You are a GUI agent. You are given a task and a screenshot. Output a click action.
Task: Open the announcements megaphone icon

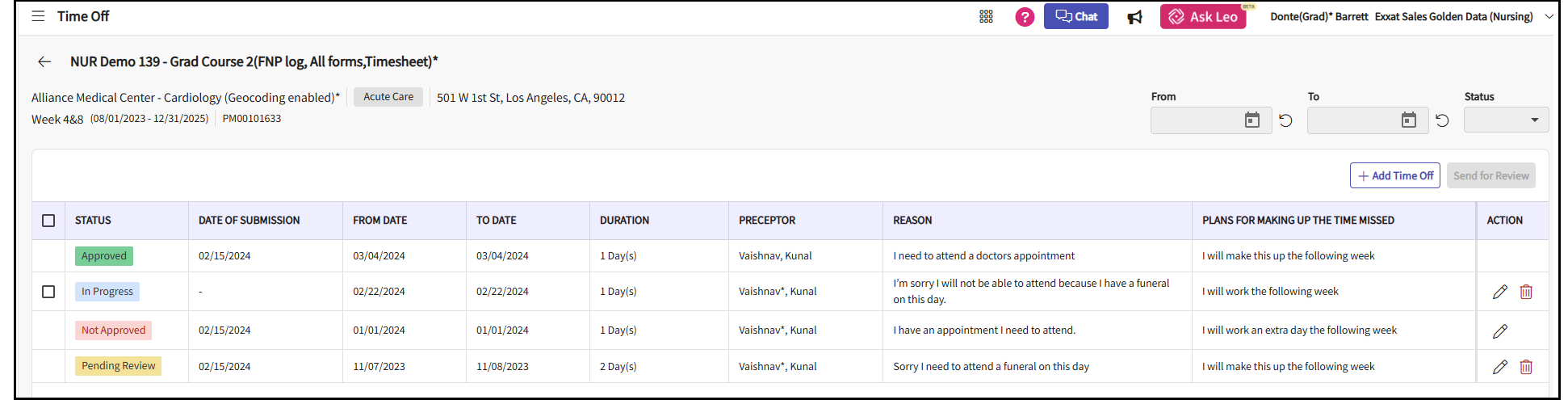[x=1134, y=17]
